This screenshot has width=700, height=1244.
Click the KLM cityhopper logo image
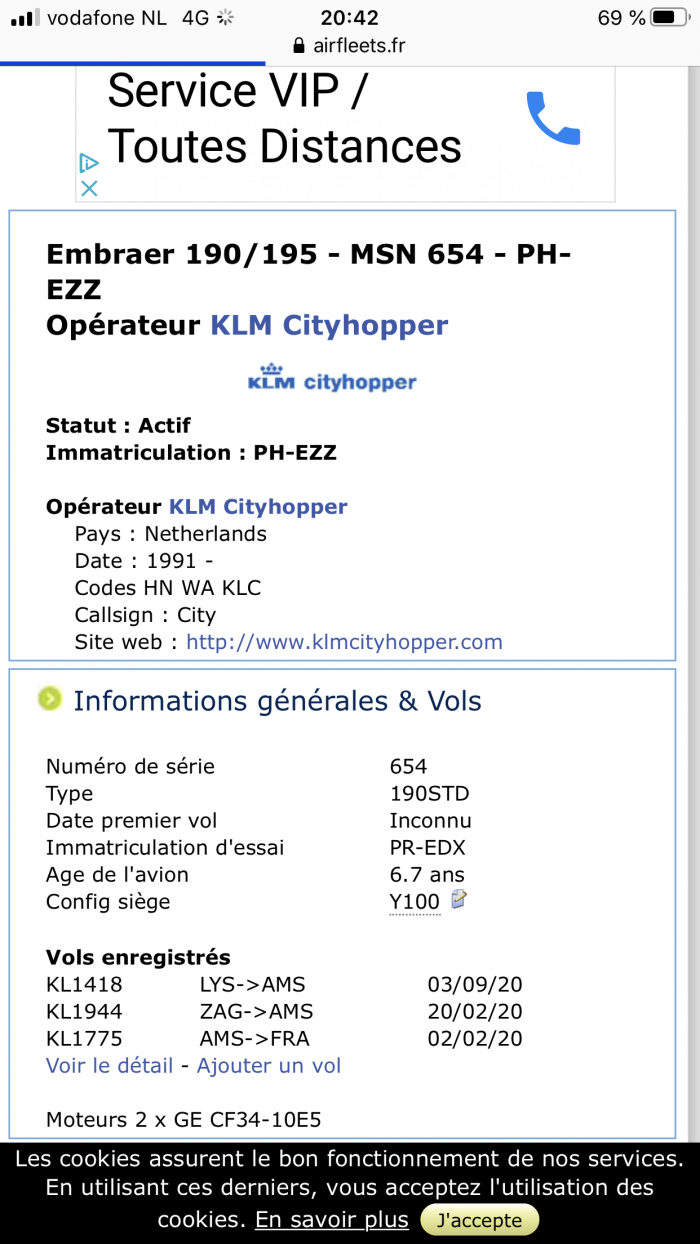point(331,380)
